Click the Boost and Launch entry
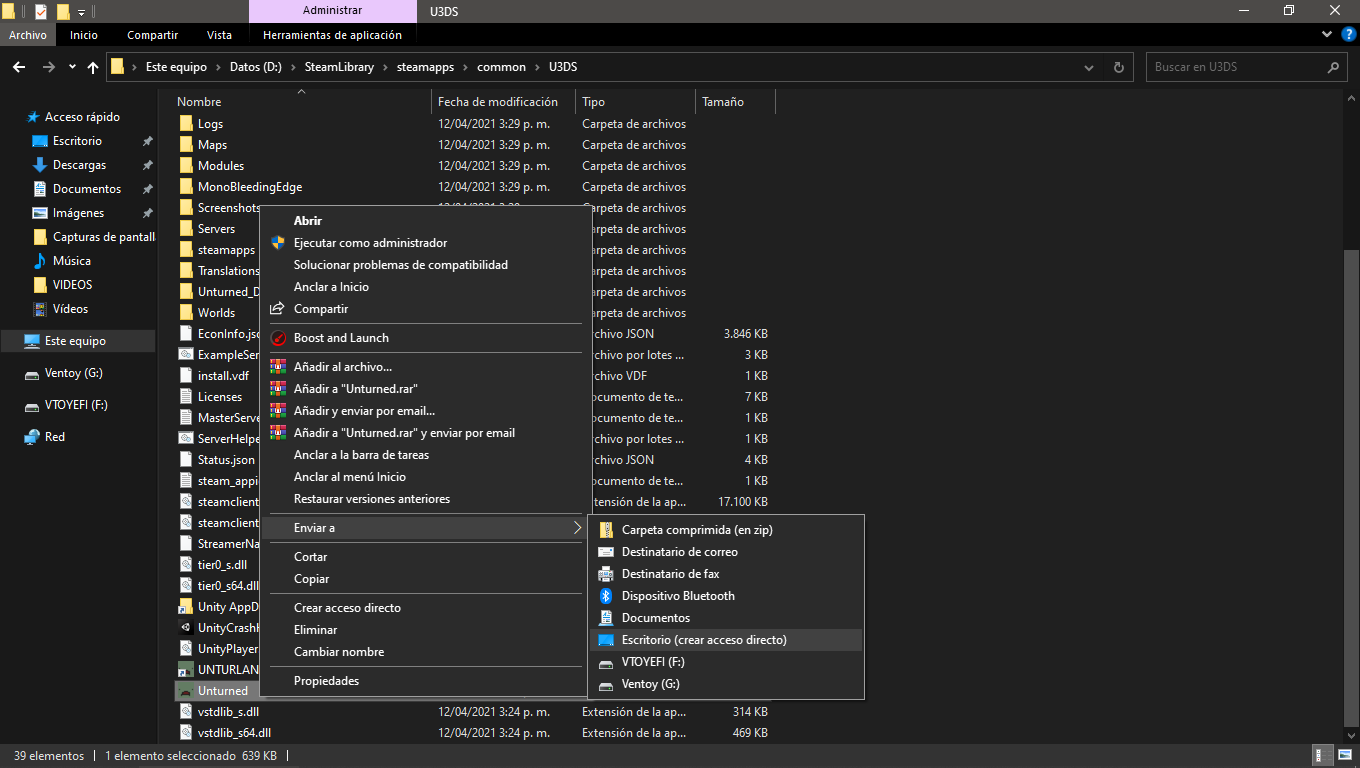1360x768 pixels. coord(341,338)
